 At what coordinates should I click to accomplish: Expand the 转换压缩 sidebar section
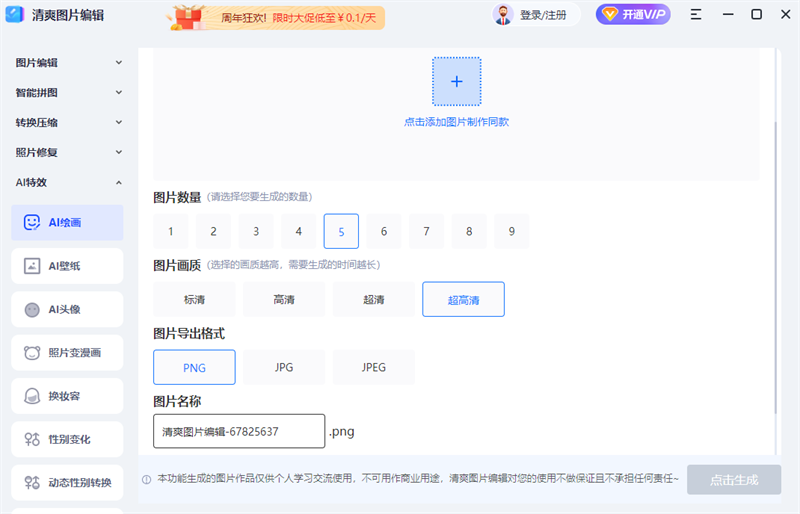(68, 123)
